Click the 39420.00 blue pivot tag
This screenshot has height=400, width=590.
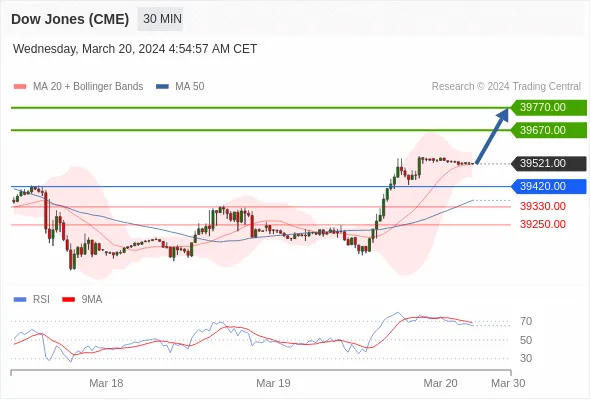tap(549, 186)
